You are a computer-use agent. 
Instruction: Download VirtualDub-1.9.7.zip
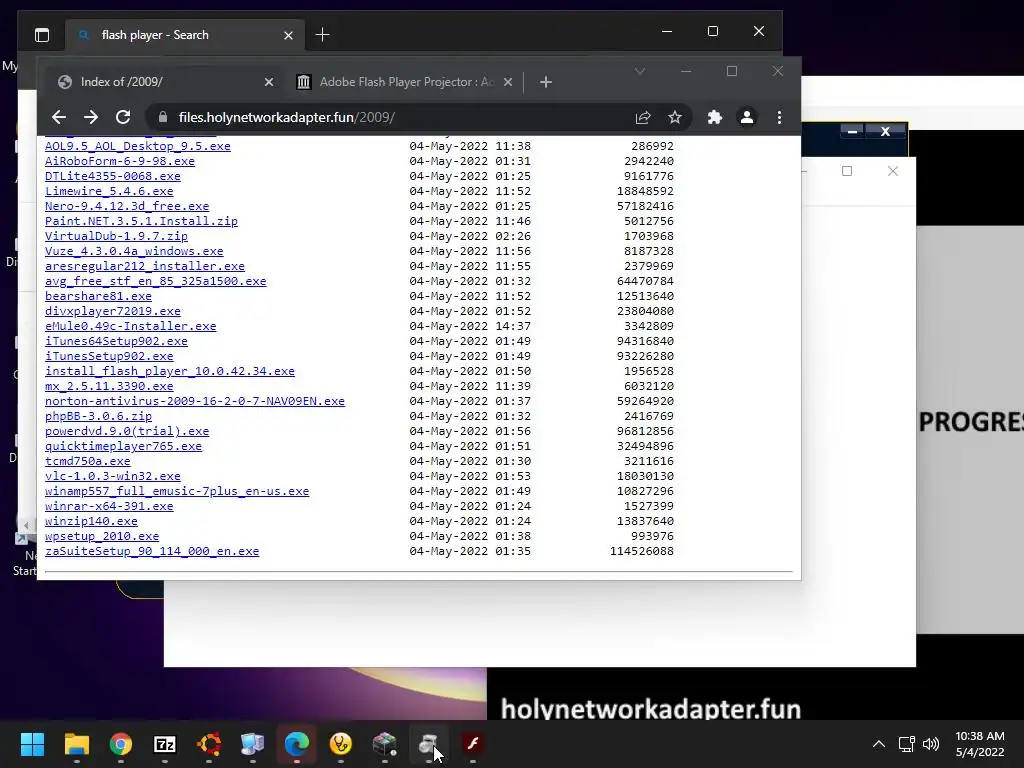coord(116,236)
